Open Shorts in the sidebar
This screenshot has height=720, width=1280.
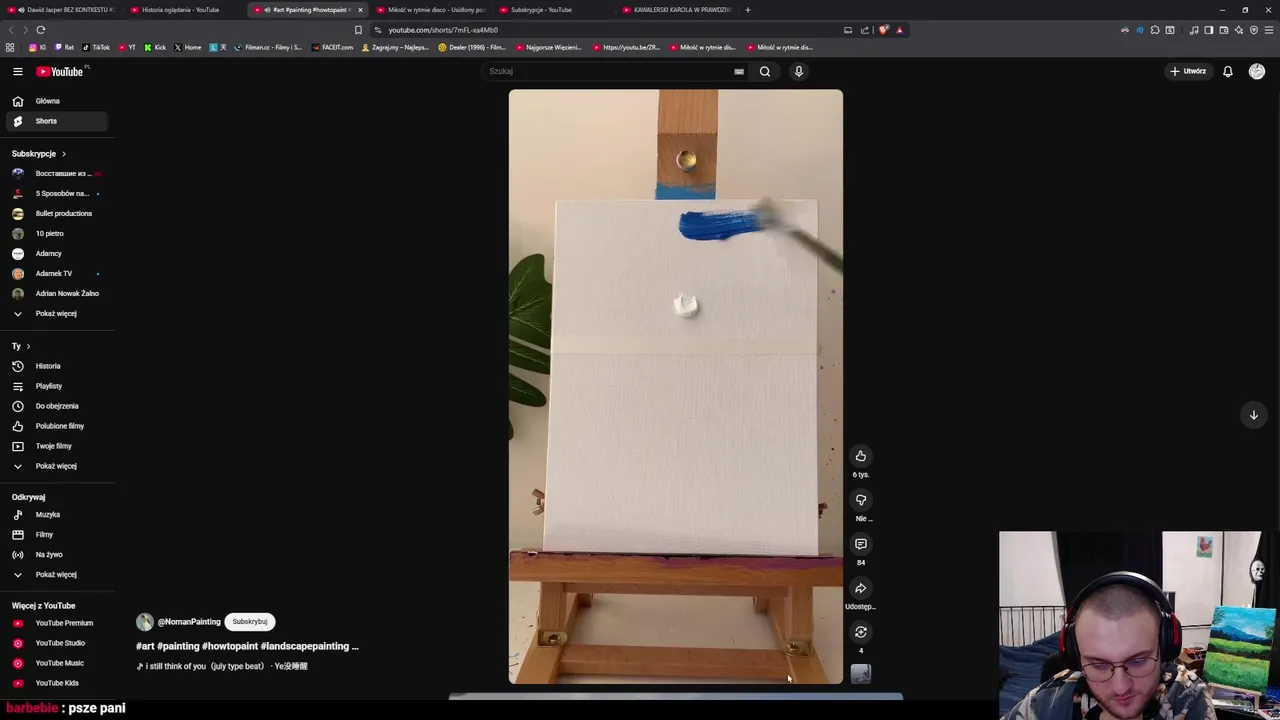click(x=56, y=121)
